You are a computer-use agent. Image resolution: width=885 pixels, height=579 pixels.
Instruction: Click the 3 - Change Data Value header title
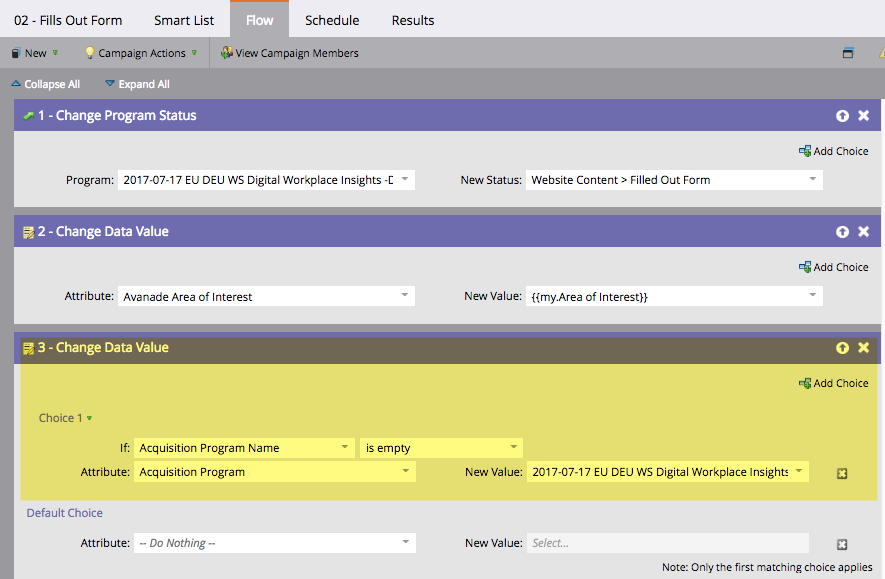coord(103,348)
